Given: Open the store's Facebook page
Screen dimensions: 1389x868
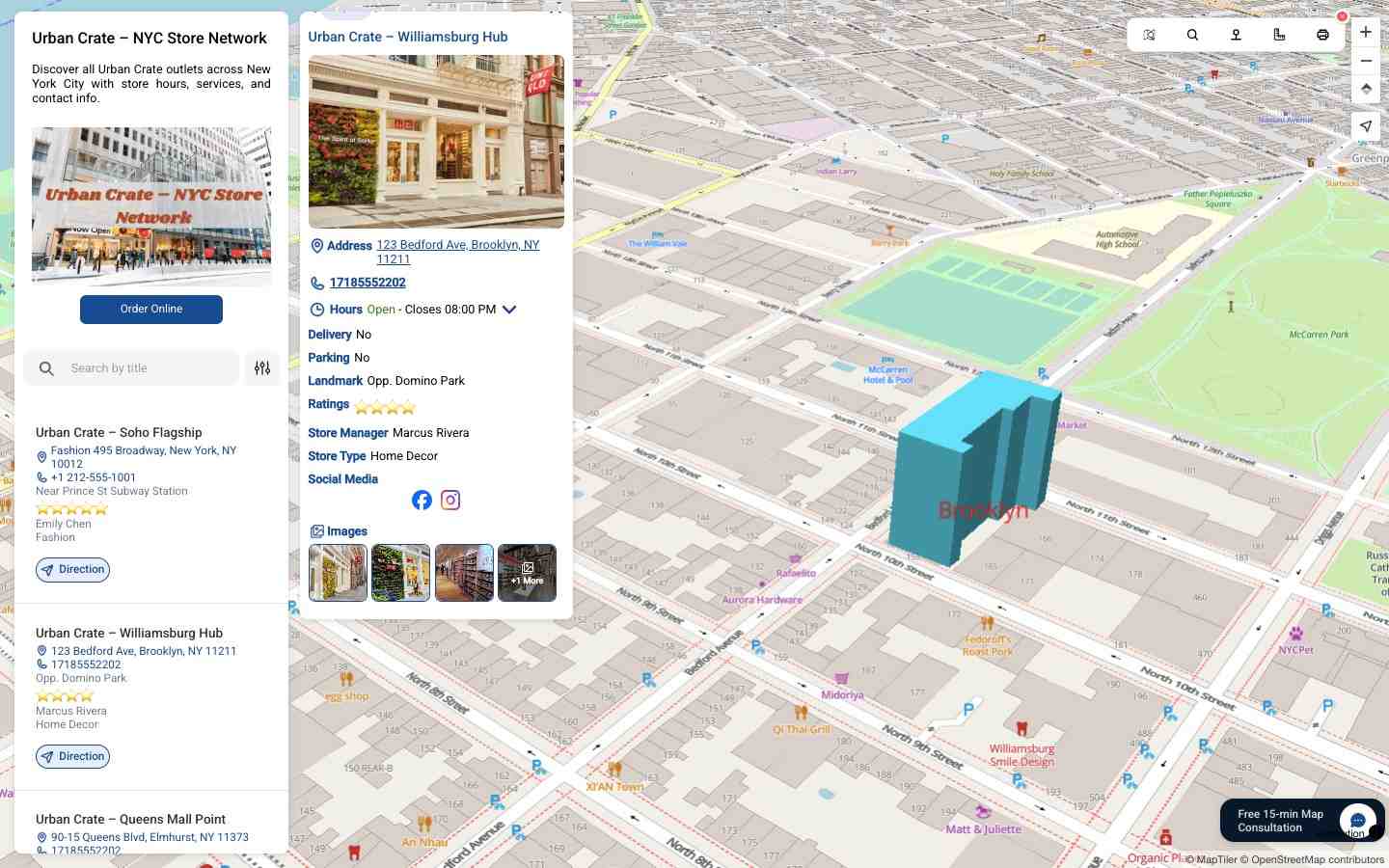Looking at the screenshot, I should pyautogui.click(x=422, y=500).
